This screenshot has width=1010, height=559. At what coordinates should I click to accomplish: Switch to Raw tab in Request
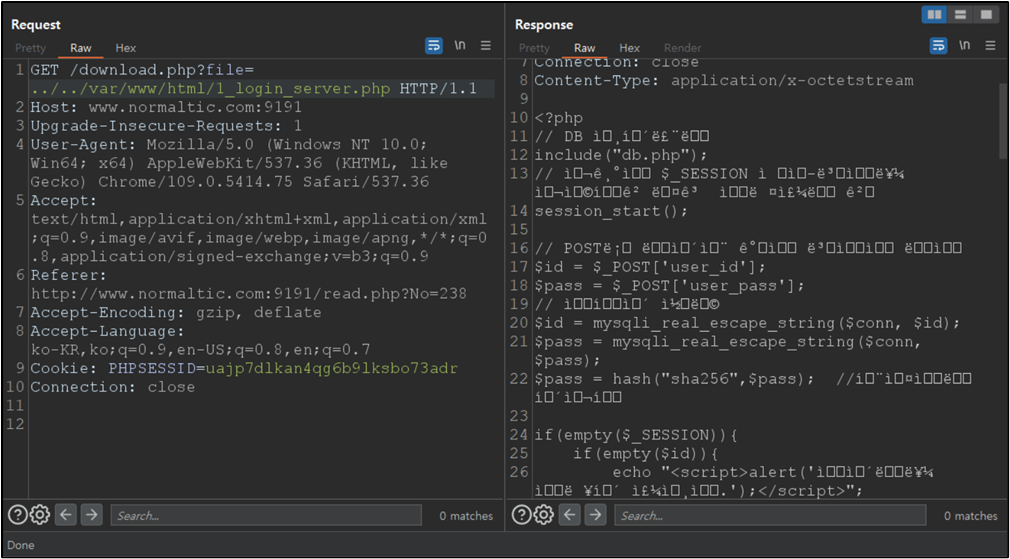coord(81,48)
